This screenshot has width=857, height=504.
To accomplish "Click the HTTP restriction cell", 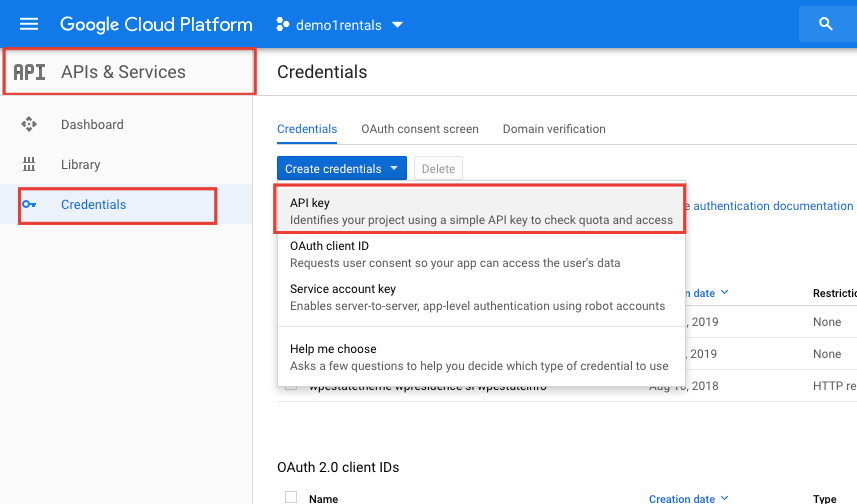I will (835, 386).
